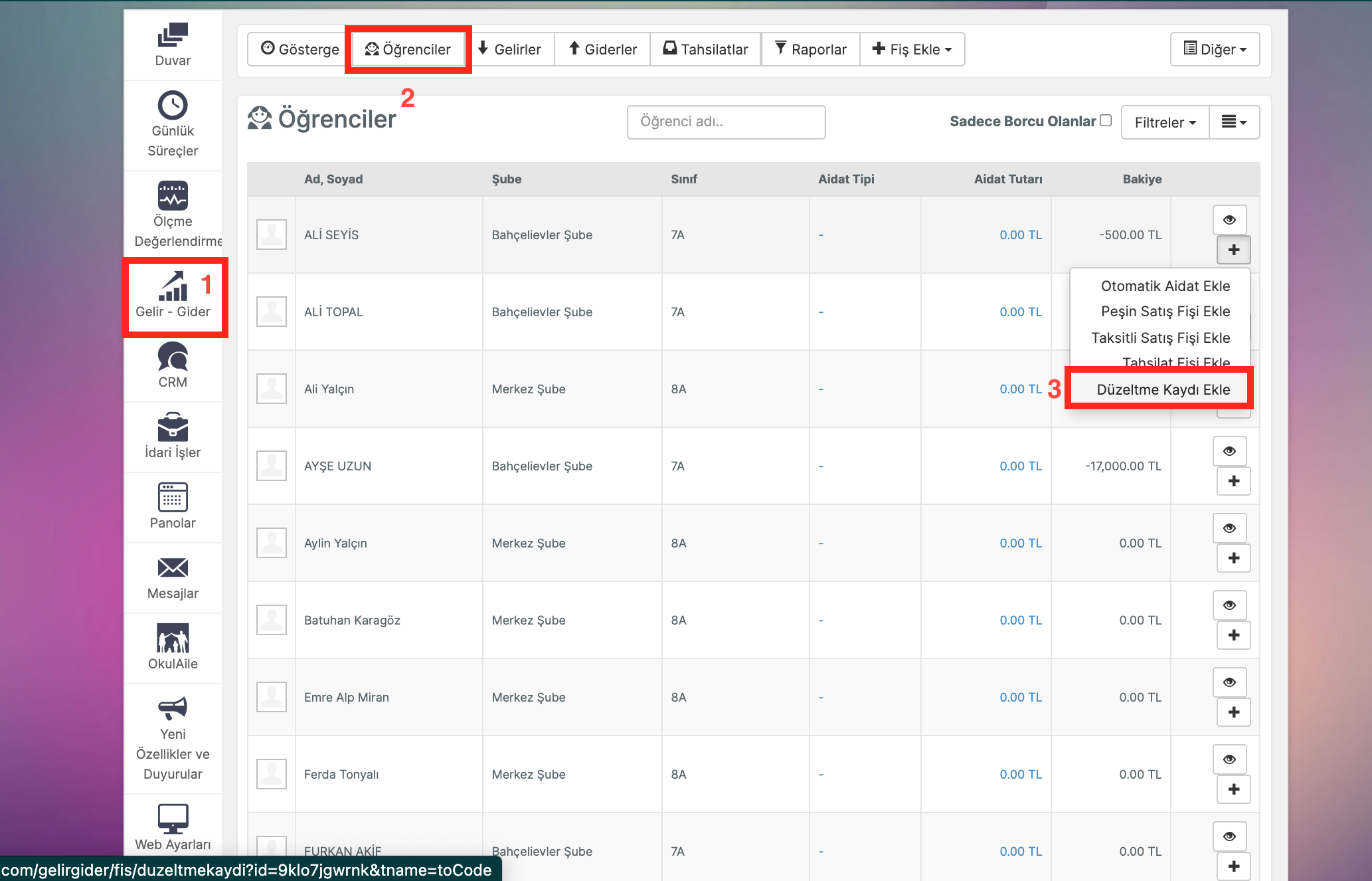Choose Taksitli Satış Fişi Ekle
Screen dimensions: 1372x881
(x=1160, y=338)
